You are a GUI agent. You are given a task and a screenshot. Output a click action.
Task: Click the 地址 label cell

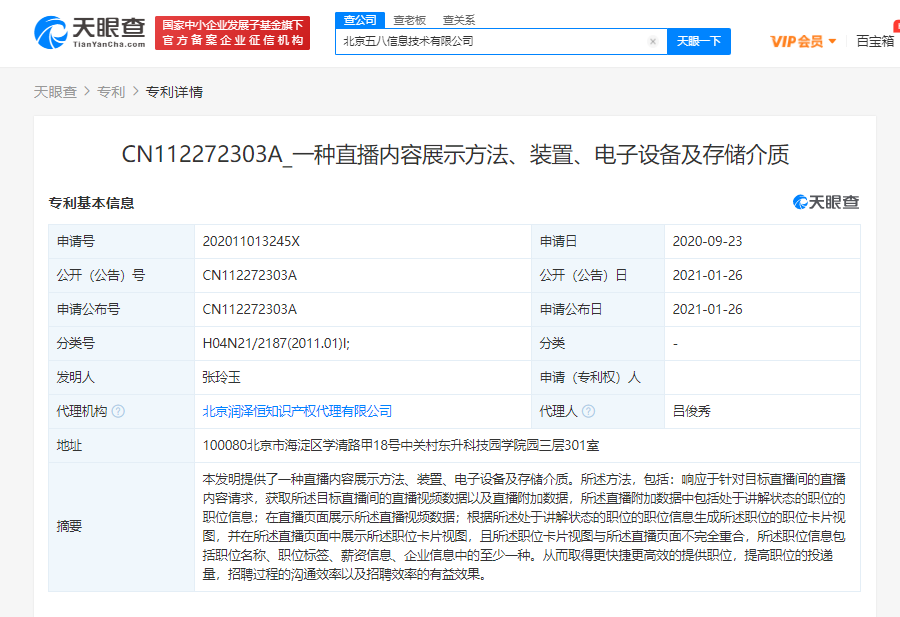(122, 445)
